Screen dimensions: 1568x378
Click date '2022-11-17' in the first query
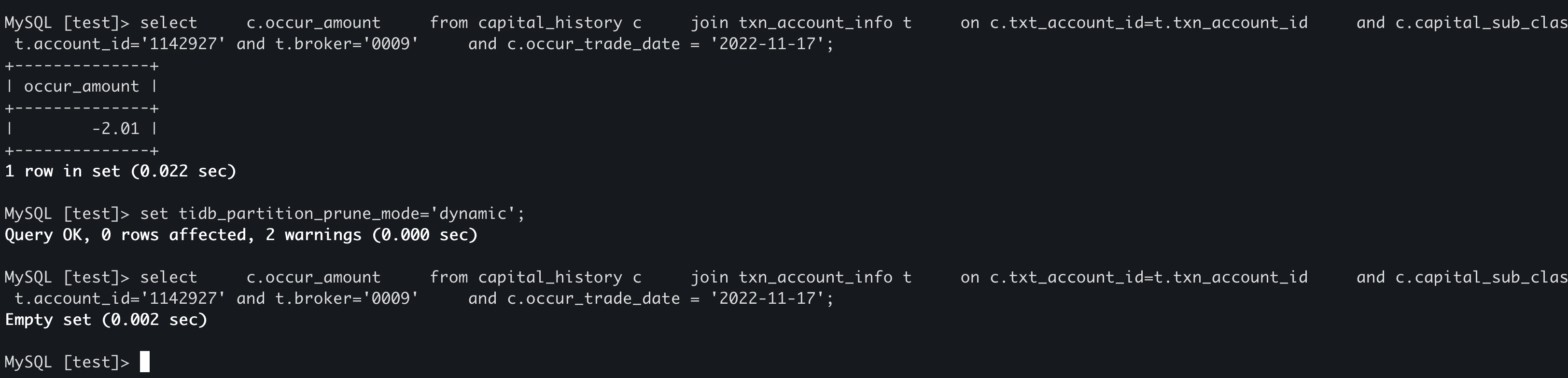pos(767,44)
